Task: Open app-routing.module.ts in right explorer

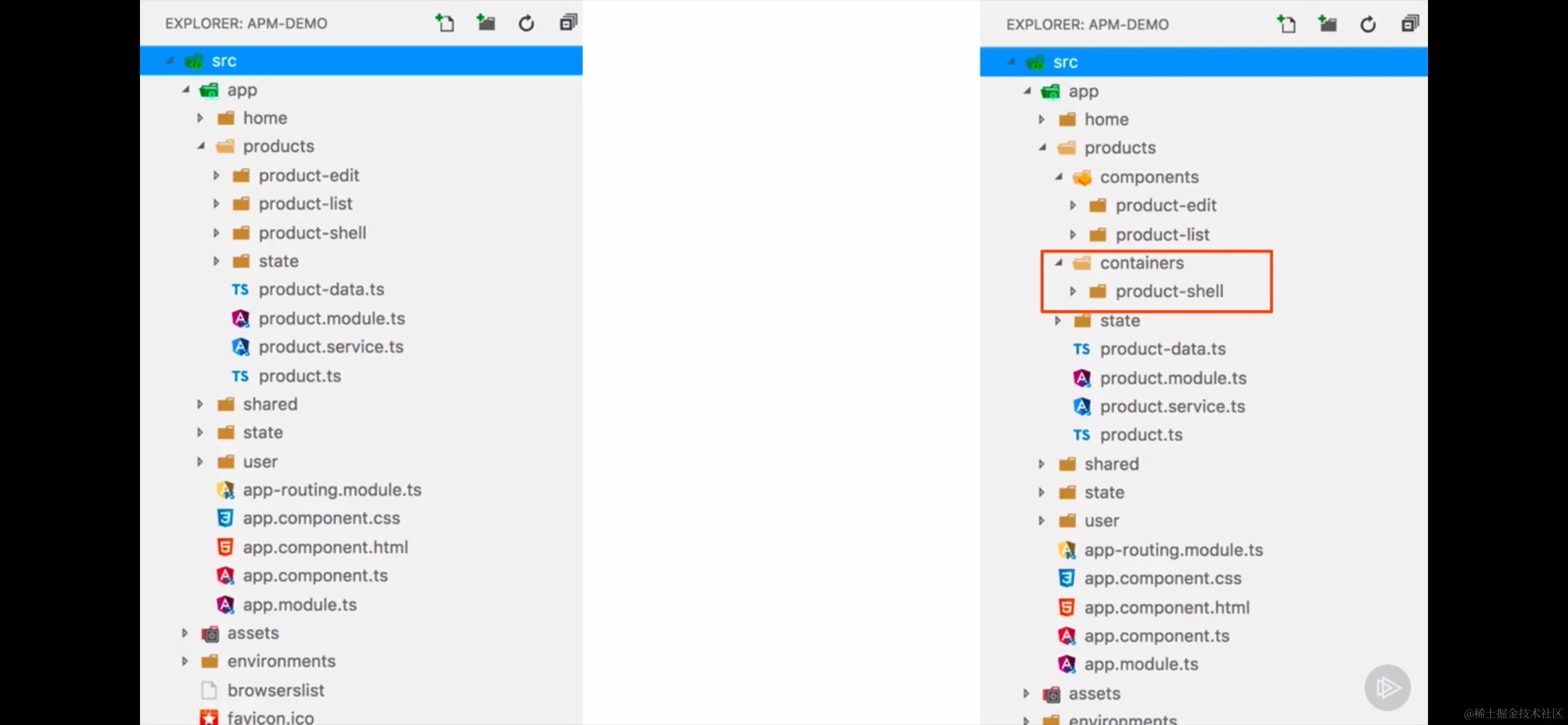Action: 1173,550
